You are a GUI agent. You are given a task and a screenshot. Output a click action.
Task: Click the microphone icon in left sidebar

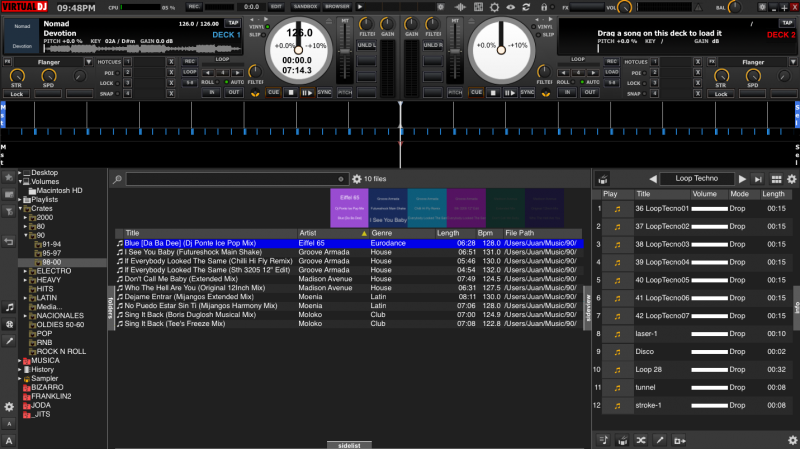point(9,341)
